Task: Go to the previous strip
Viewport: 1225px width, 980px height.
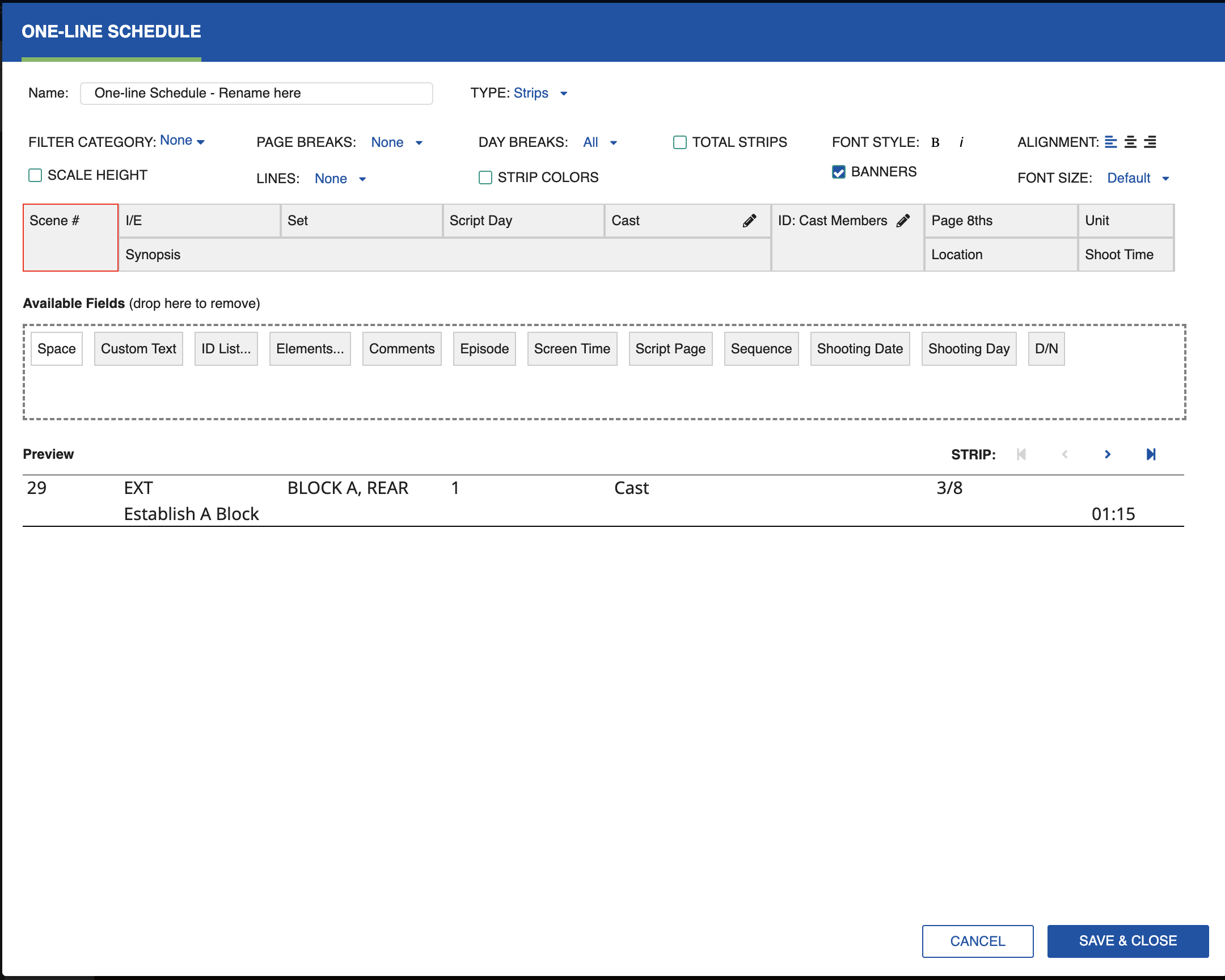Action: pyautogui.click(x=1065, y=454)
